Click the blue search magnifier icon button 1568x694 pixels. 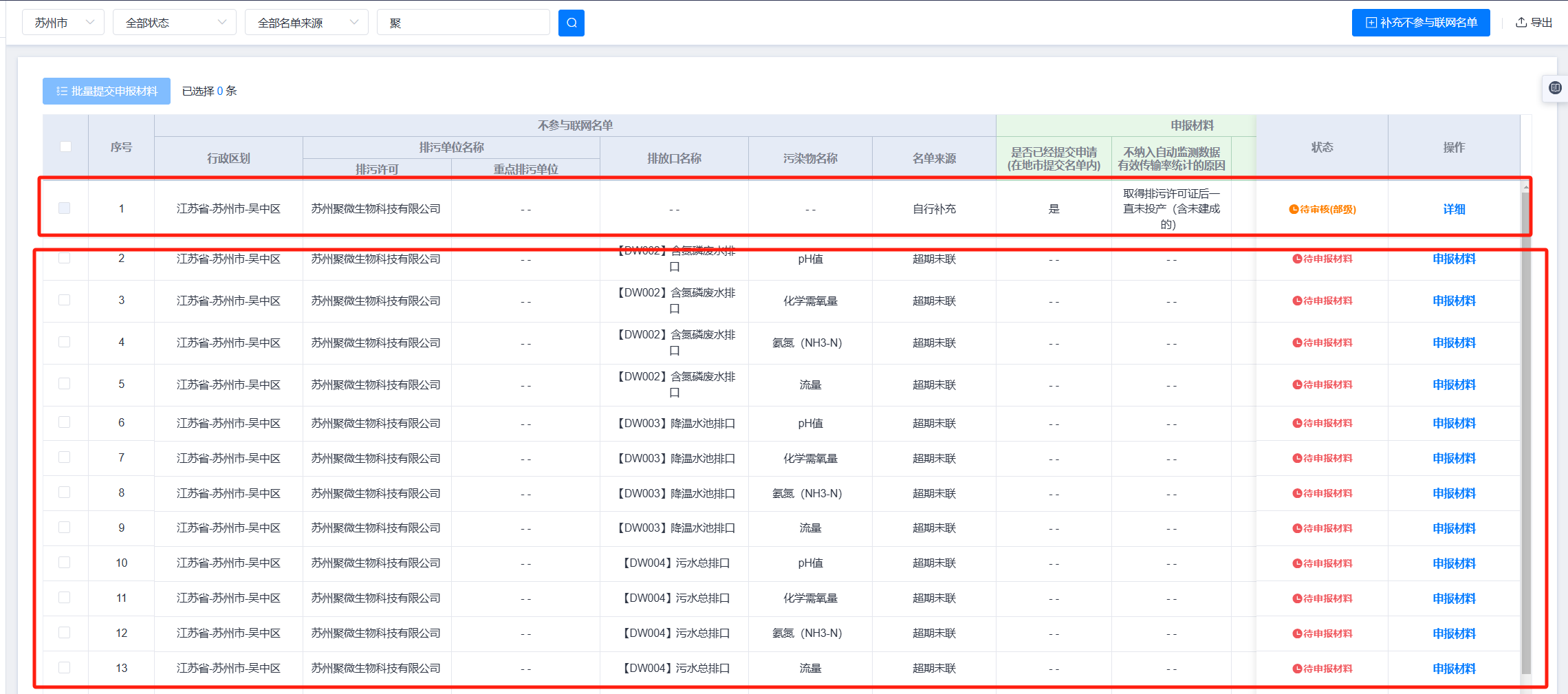pyautogui.click(x=571, y=23)
